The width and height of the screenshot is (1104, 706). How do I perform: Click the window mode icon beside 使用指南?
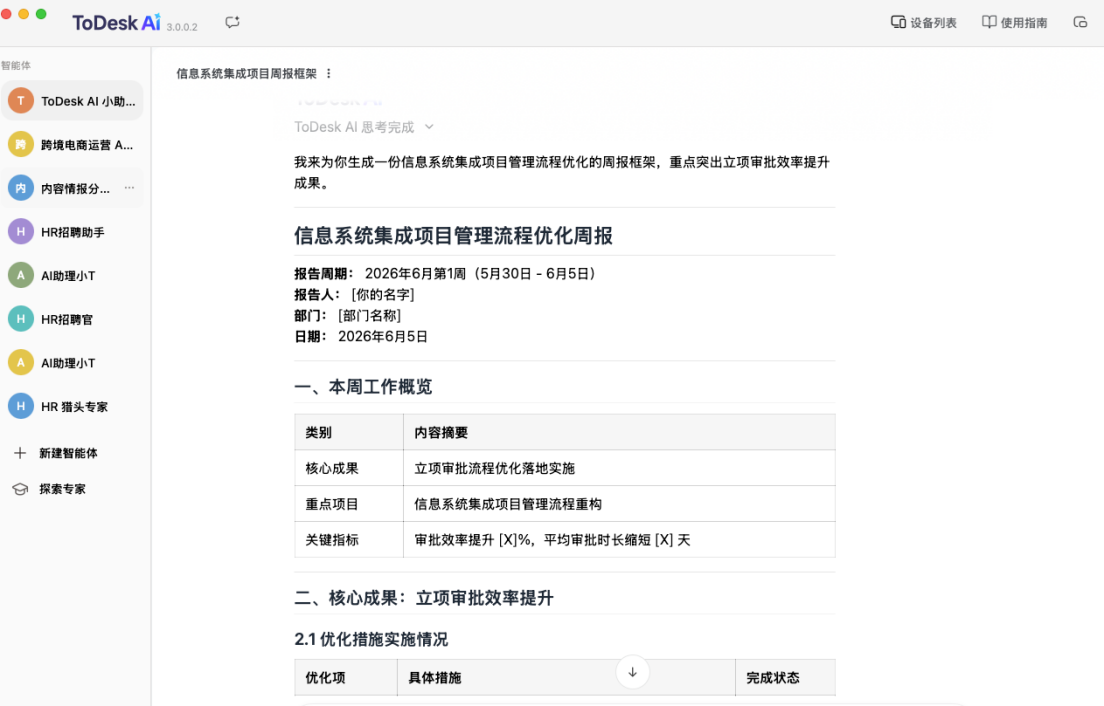[1080, 23]
